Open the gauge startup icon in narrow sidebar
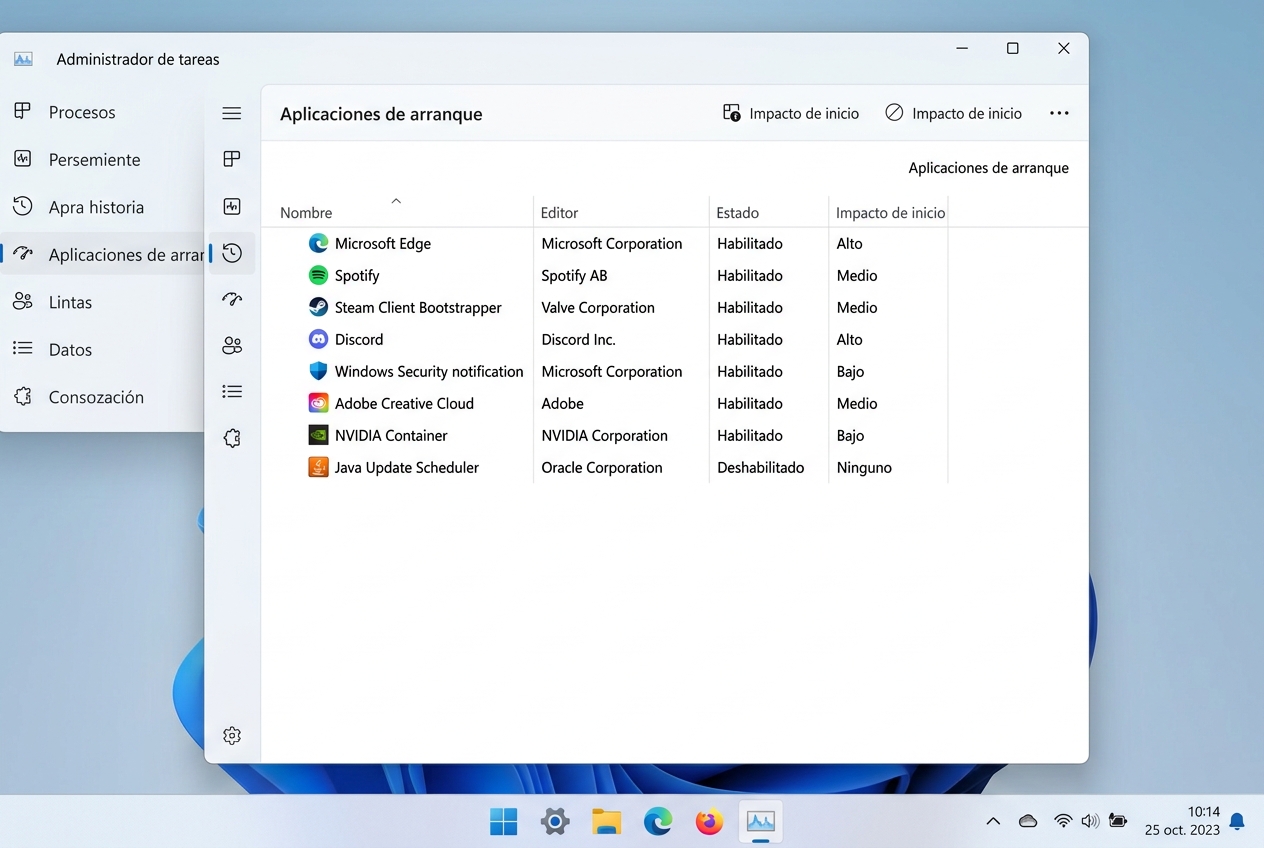Screen dimensions: 1264x848 pyautogui.click(x=232, y=299)
